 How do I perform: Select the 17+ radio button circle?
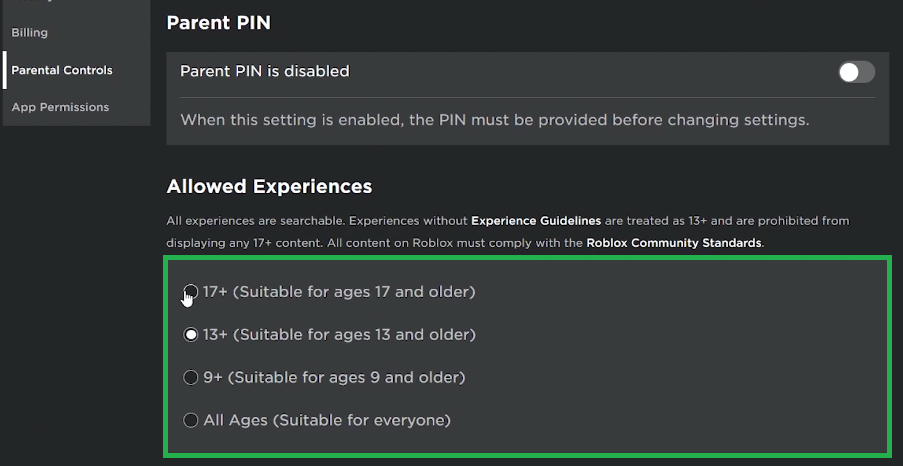[x=191, y=291]
